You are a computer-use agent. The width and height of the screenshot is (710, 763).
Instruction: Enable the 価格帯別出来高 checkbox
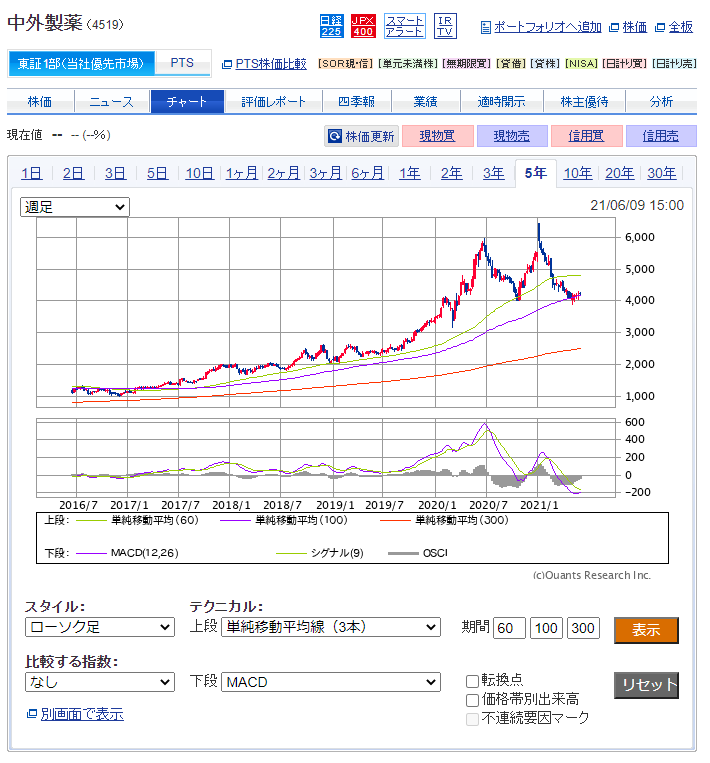click(472, 700)
